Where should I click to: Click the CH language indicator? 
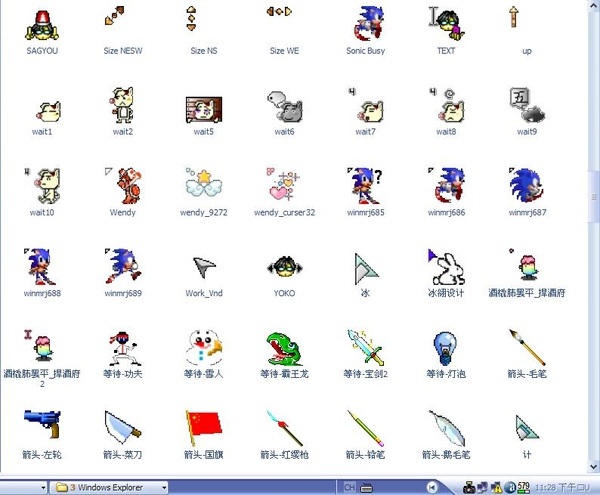(349, 488)
